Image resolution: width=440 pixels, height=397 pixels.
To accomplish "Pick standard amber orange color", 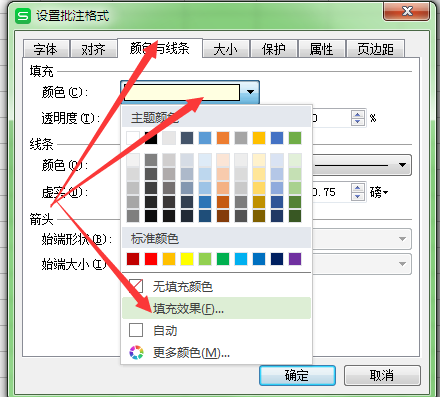I will click(169, 259).
